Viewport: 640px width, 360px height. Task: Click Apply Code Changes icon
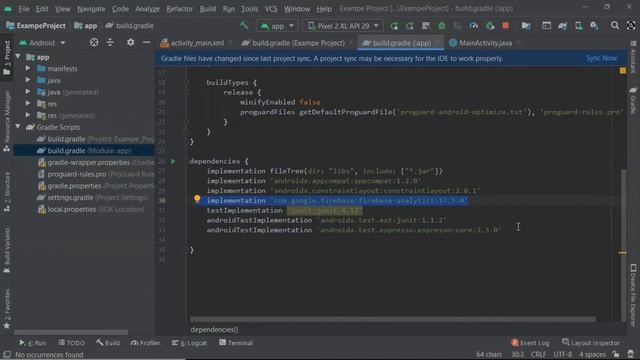(426, 26)
